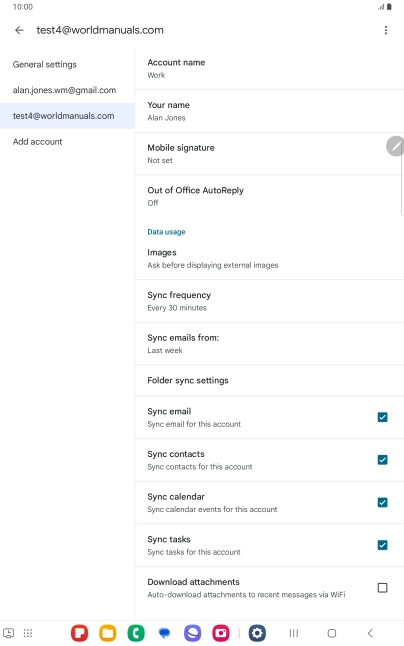Viewport: 404px width, 646px height.
Task: Open the app drawer grid icon
Action: tap(28, 633)
